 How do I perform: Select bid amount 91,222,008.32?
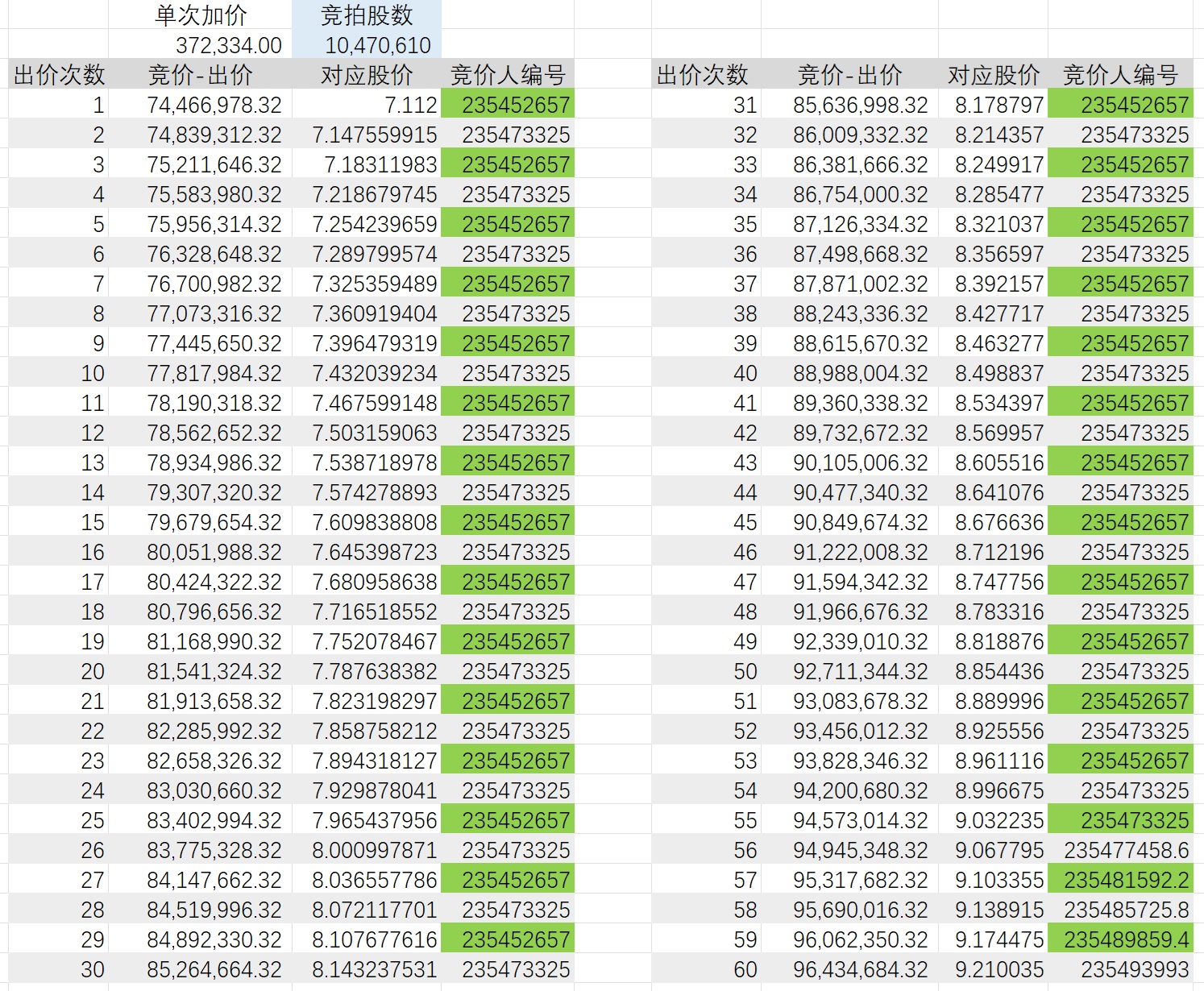[849, 552]
